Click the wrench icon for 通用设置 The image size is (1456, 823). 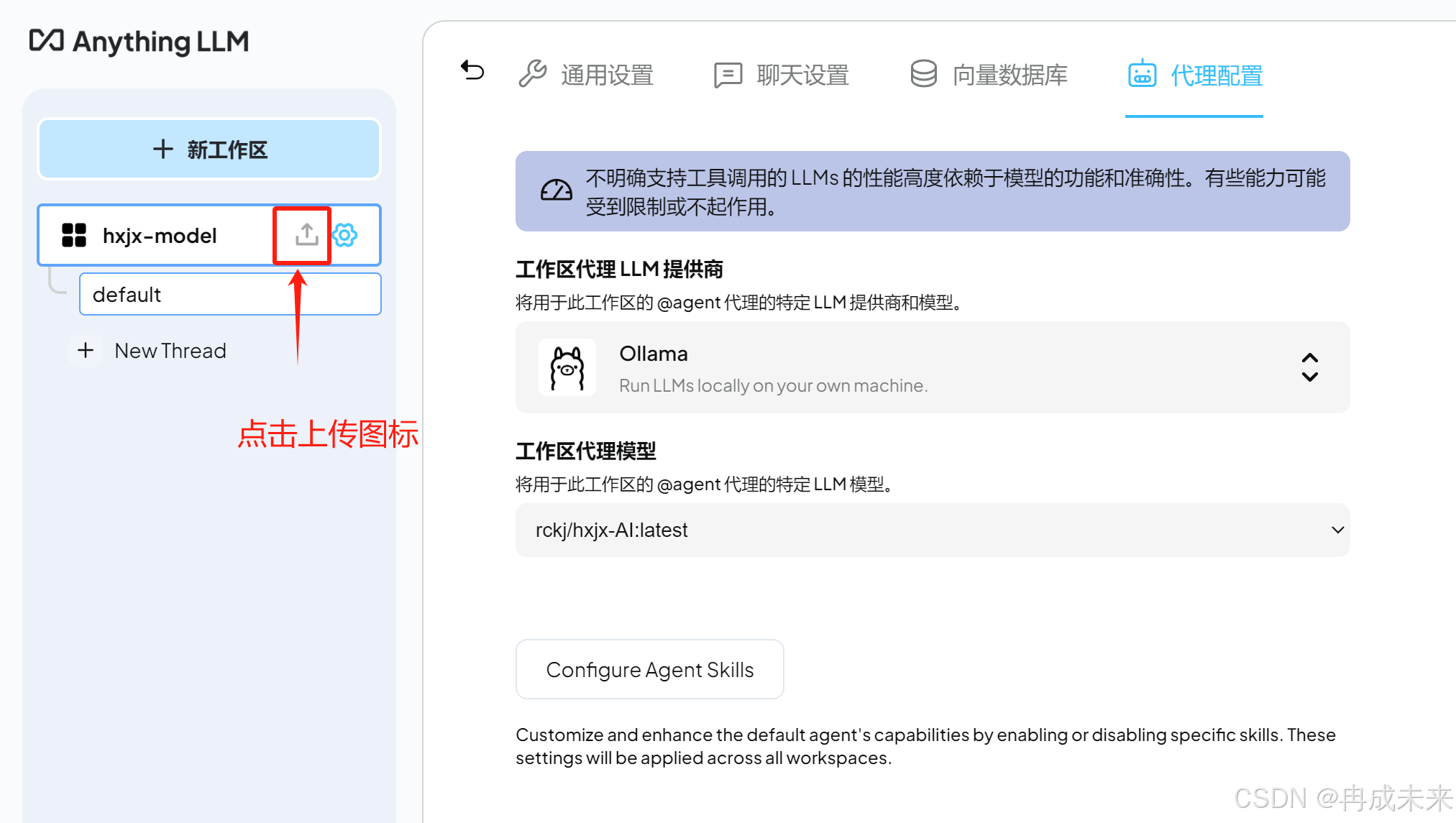pos(533,74)
